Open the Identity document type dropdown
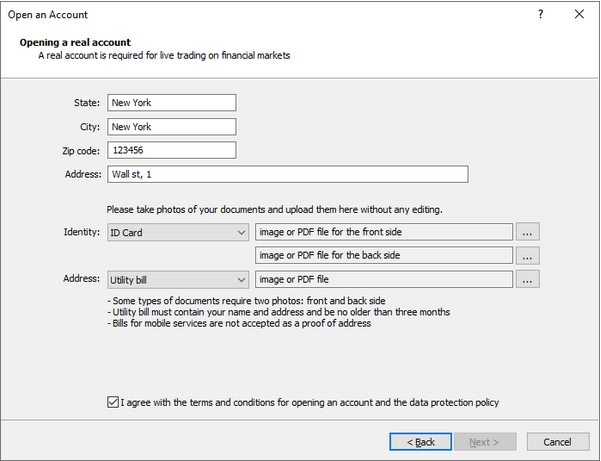601x461 pixels. coord(177,232)
